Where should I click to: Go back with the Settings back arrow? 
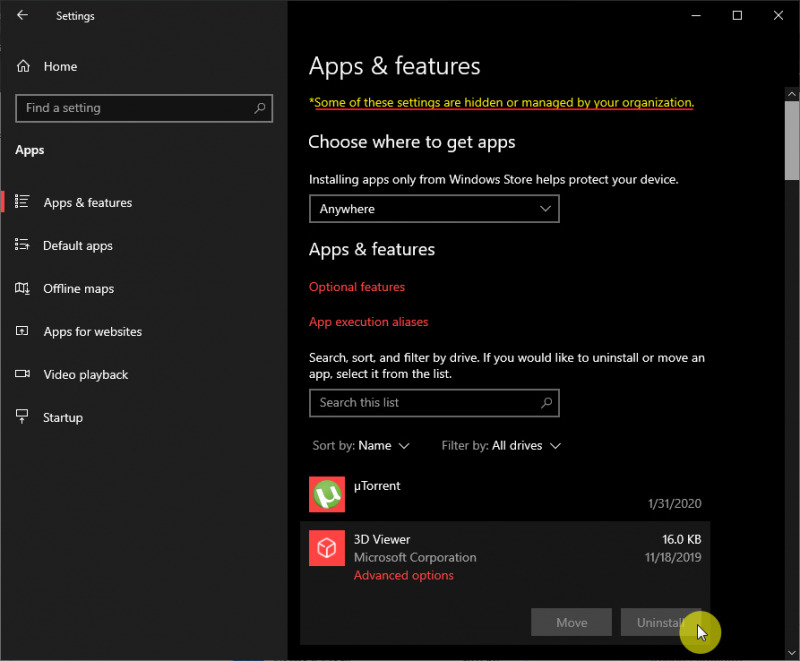[22, 15]
